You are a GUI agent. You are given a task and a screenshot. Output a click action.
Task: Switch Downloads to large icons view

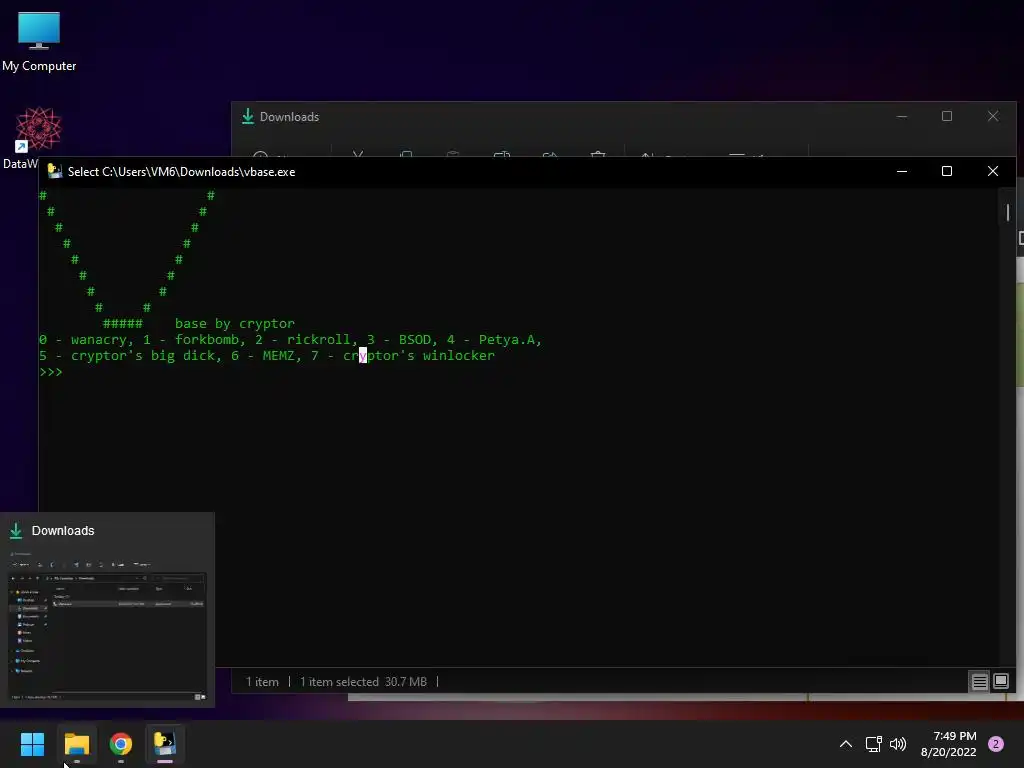pyautogui.click(x=1001, y=682)
